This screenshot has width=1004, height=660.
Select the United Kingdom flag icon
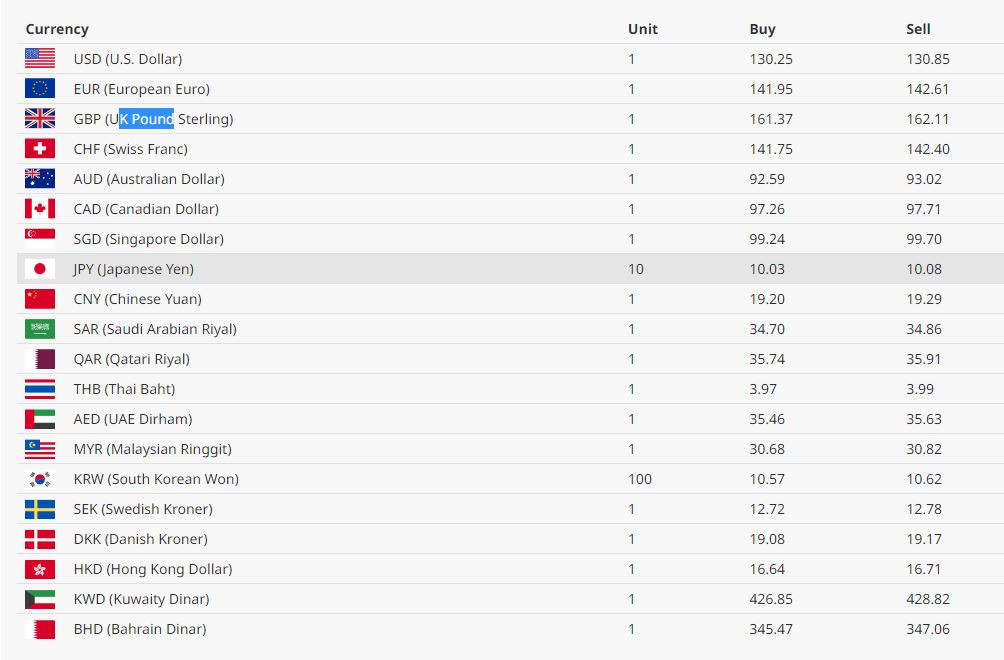point(40,118)
